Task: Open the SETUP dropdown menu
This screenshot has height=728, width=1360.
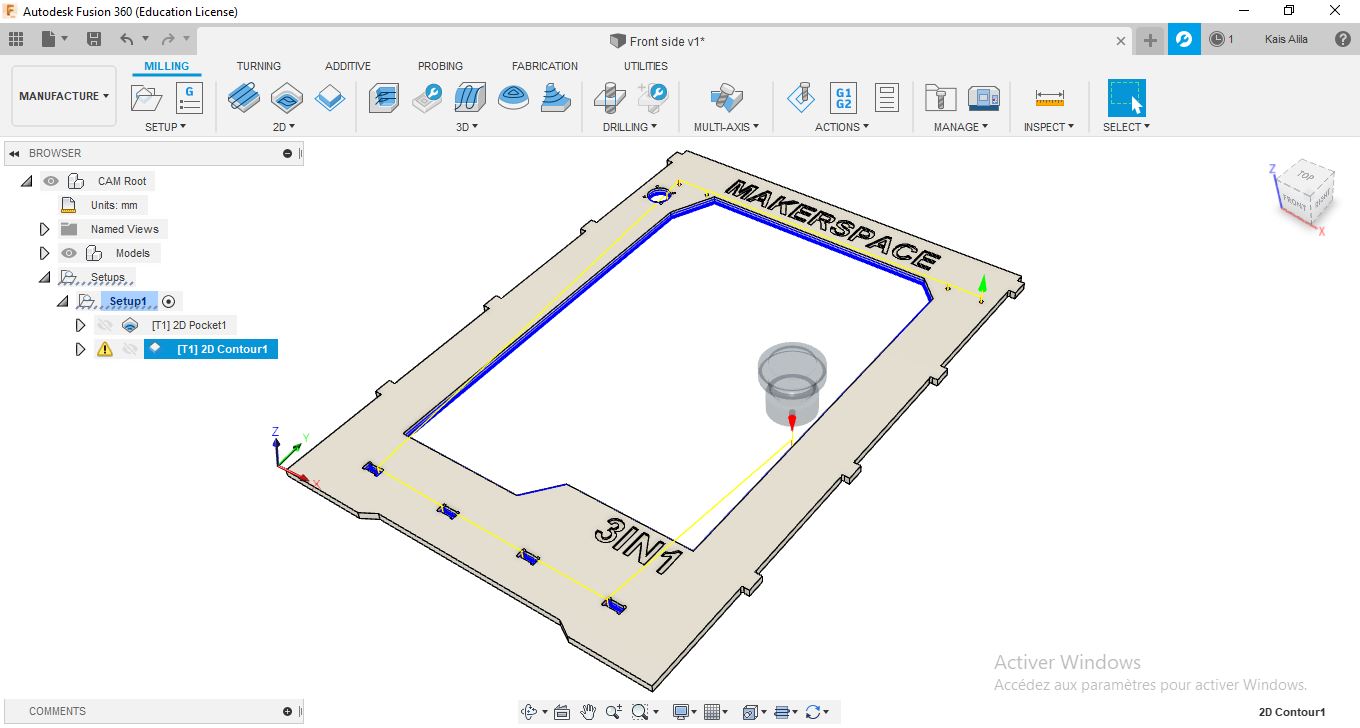Action: [x=166, y=127]
